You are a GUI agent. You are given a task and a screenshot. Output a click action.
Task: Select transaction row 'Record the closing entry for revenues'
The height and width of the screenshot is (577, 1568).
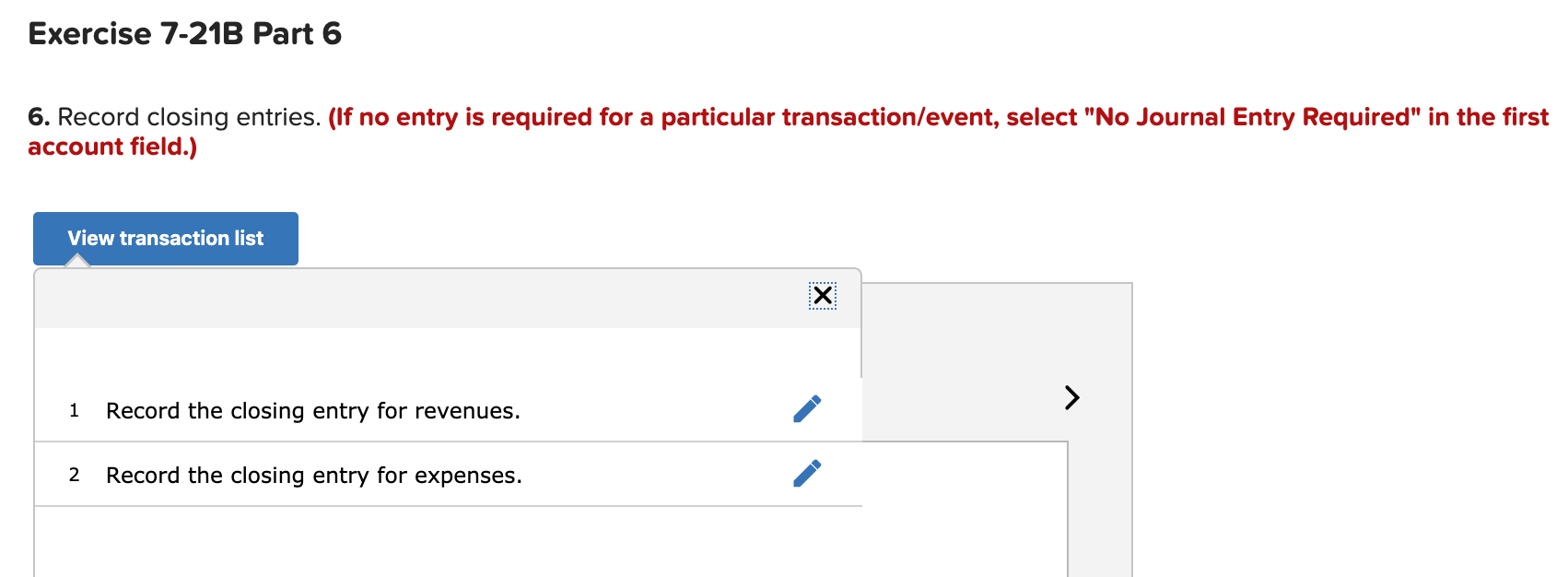[313, 411]
